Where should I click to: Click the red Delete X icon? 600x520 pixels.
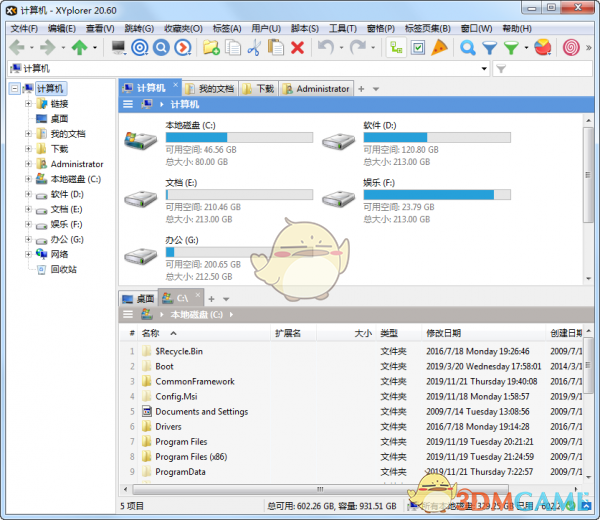click(297, 47)
